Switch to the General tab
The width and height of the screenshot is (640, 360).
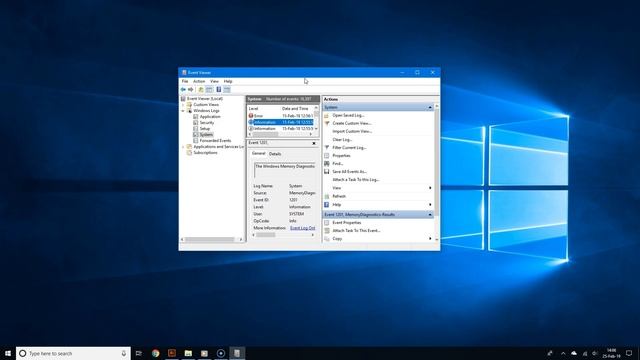(258, 153)
